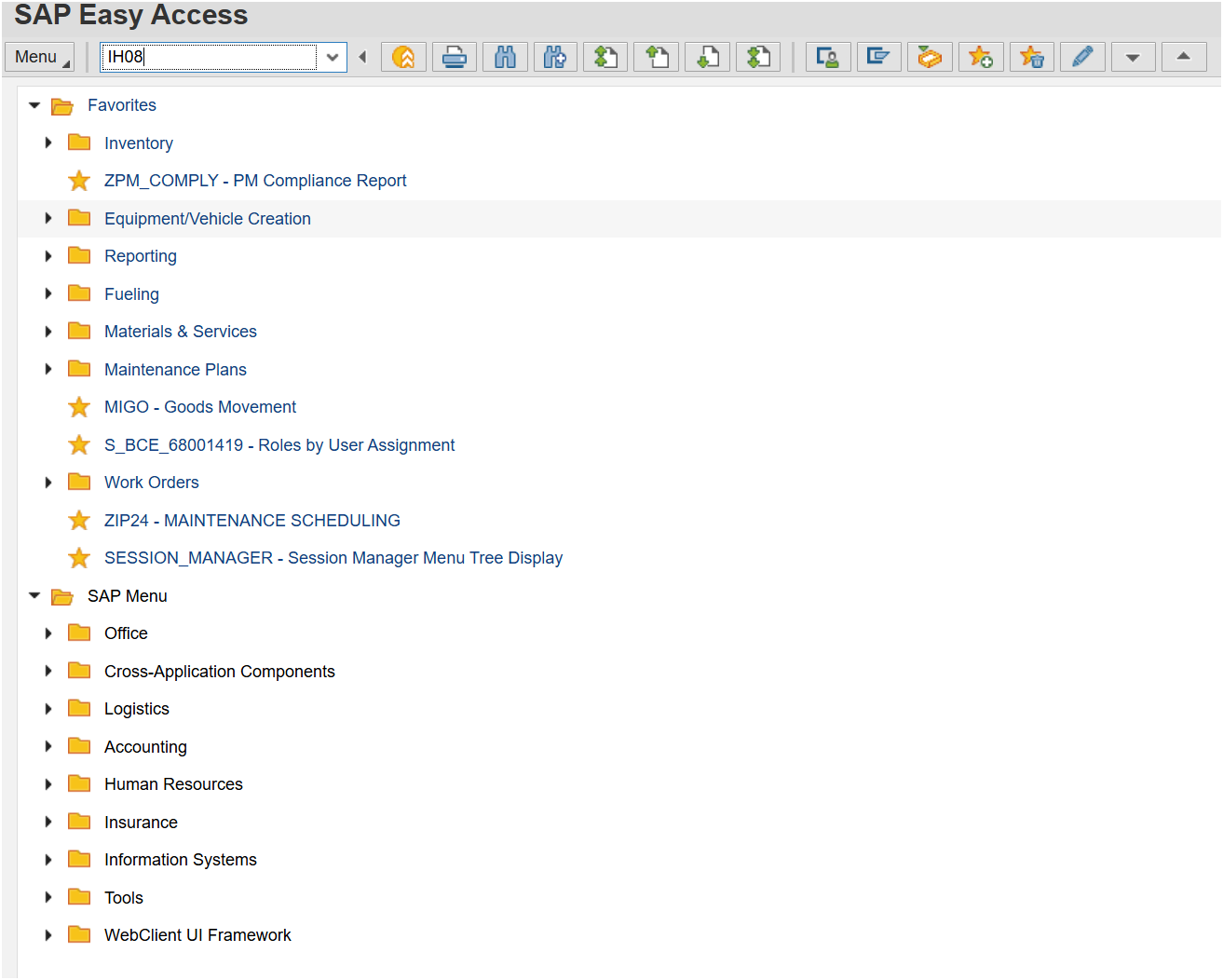Move favorite up with the up-arrow button
This screenshot has height=980, width=1223.
[1184, 57]
